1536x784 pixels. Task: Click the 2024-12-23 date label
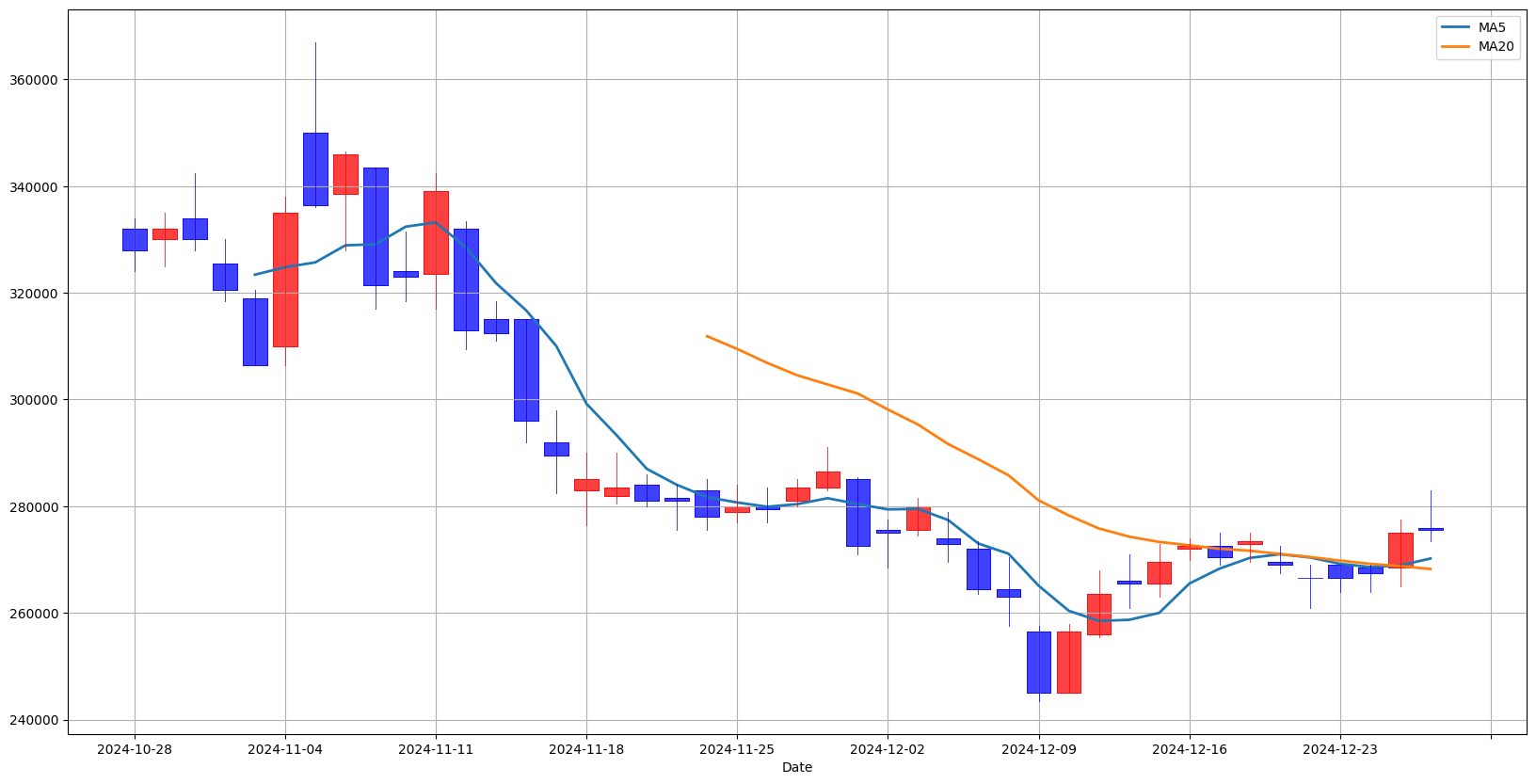coord(1340,750)
